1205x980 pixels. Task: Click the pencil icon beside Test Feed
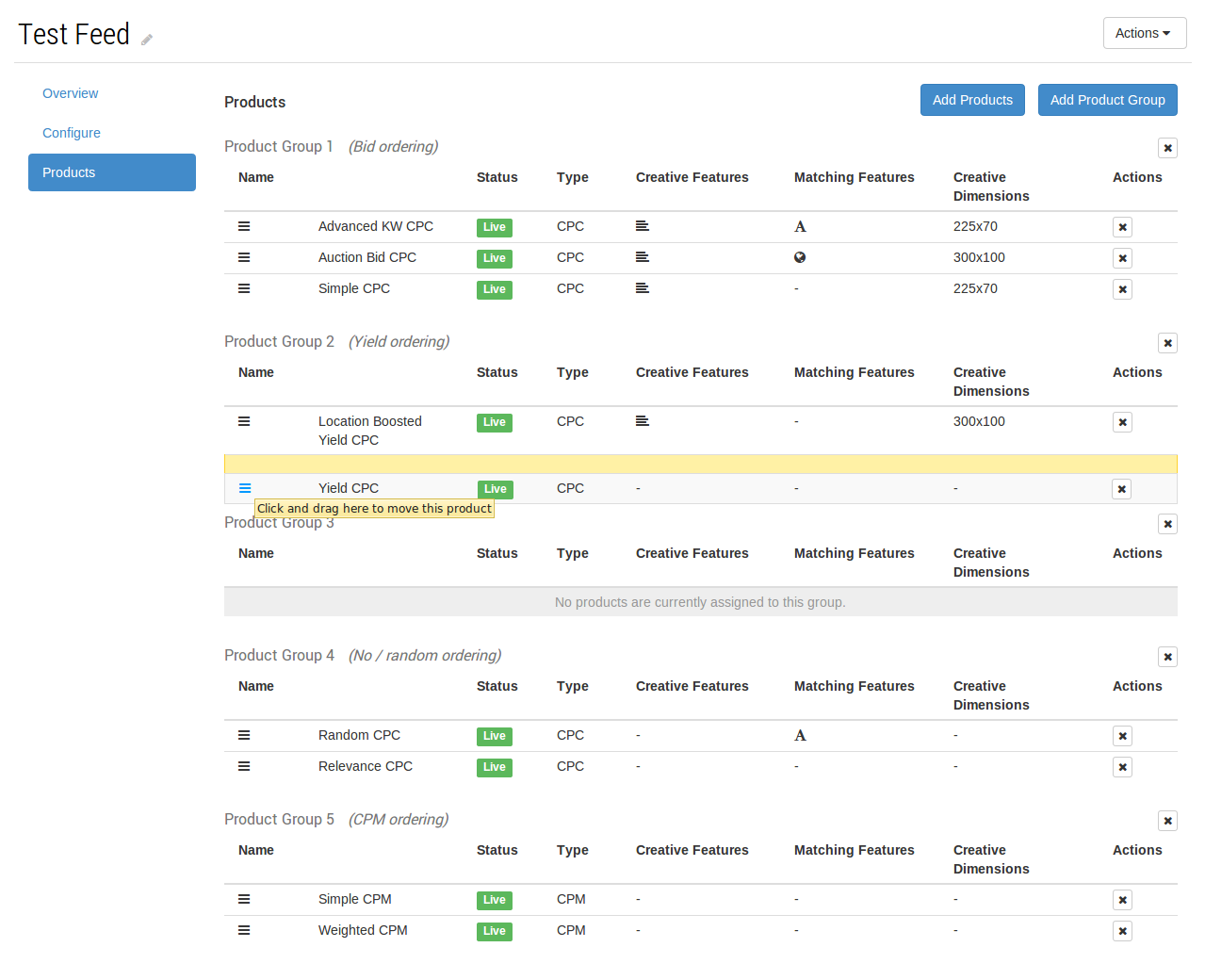[x=147, y=40]
